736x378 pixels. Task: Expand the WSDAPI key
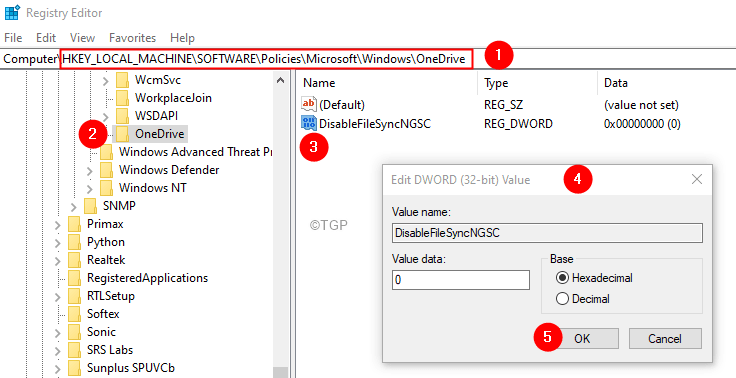105,116
